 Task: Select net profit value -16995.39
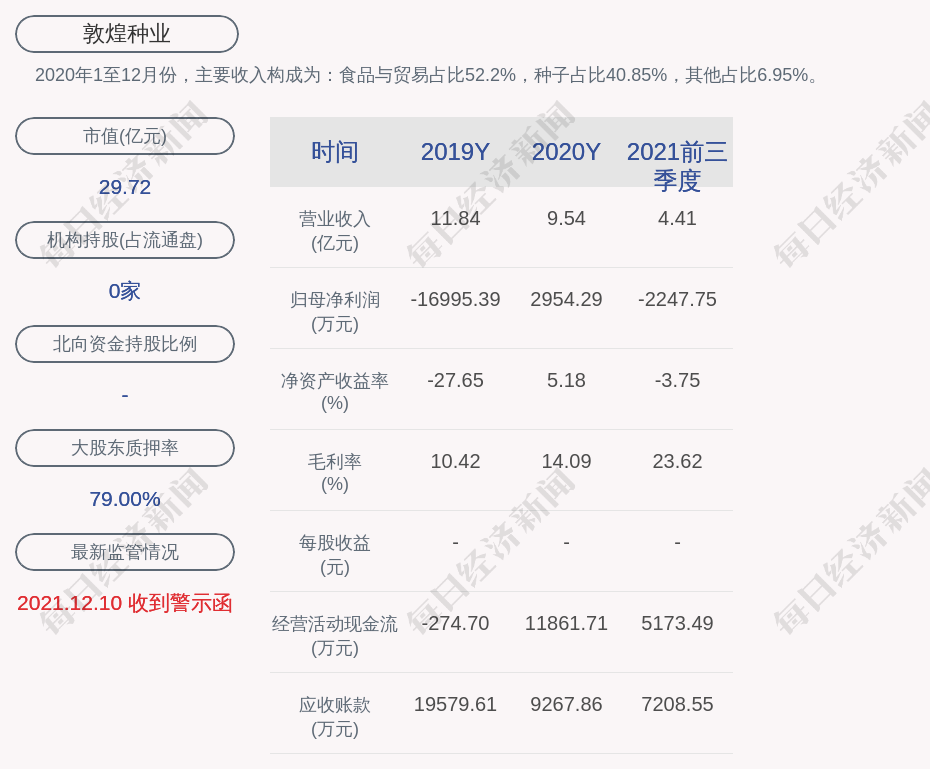coord(455,299)
